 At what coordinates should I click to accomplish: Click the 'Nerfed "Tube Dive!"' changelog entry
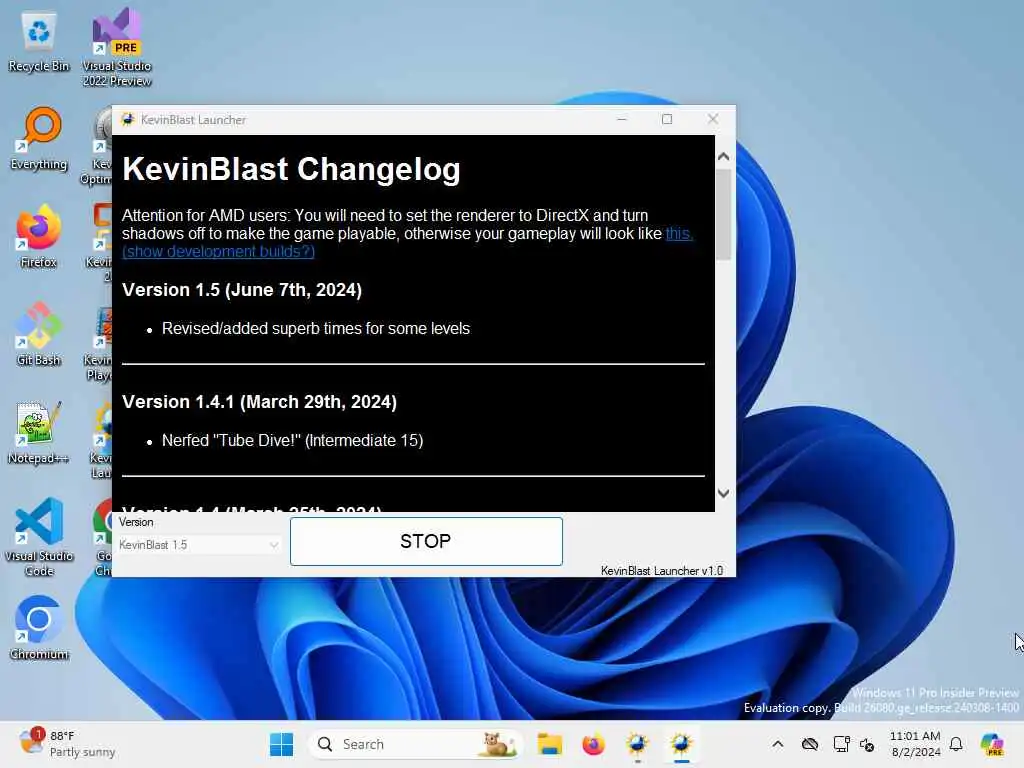pos(293,441)
